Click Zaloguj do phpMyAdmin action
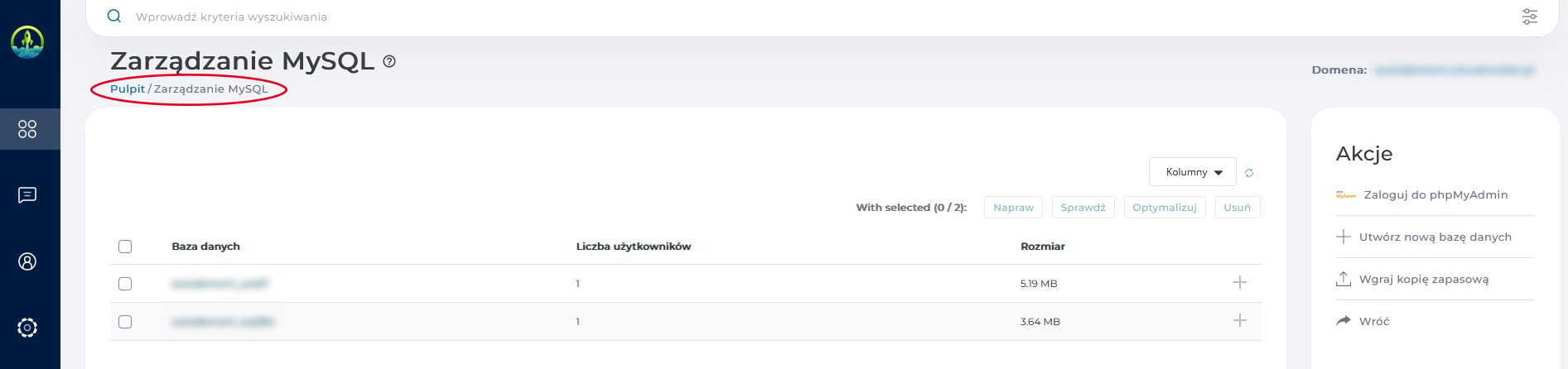Image resolution: width=1568 pixels, height=369 pixels. click(1435, 195)
